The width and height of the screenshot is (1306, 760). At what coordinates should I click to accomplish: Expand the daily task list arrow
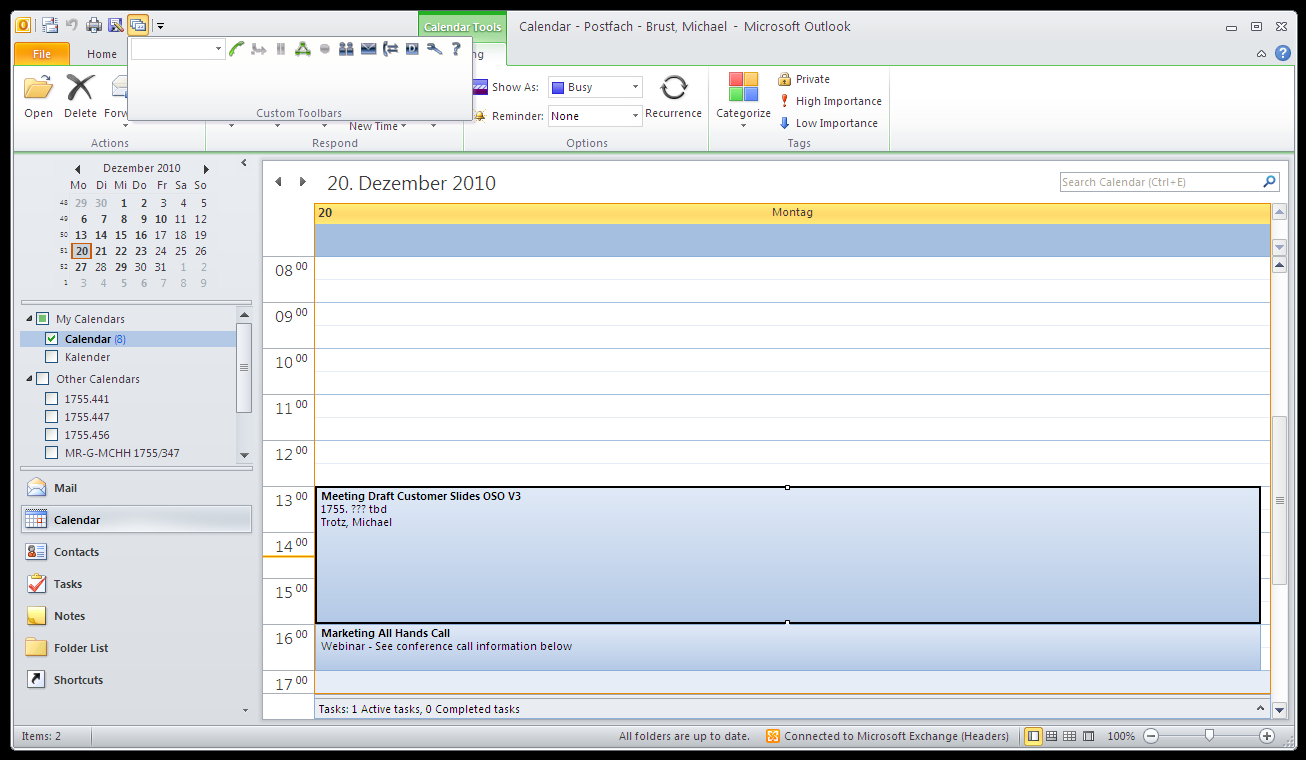(x=1262, y=708)
